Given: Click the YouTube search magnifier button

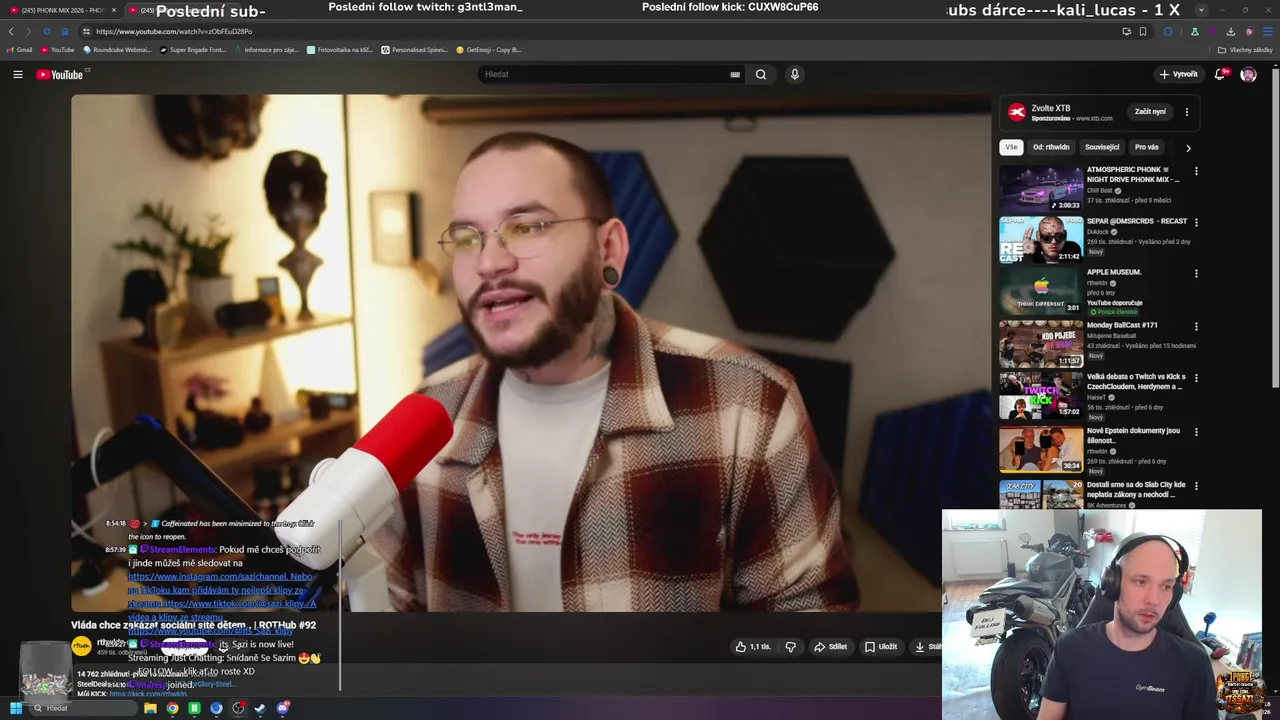Looking at the screenshot, I should pyautogui.click(x=761, y=74).
